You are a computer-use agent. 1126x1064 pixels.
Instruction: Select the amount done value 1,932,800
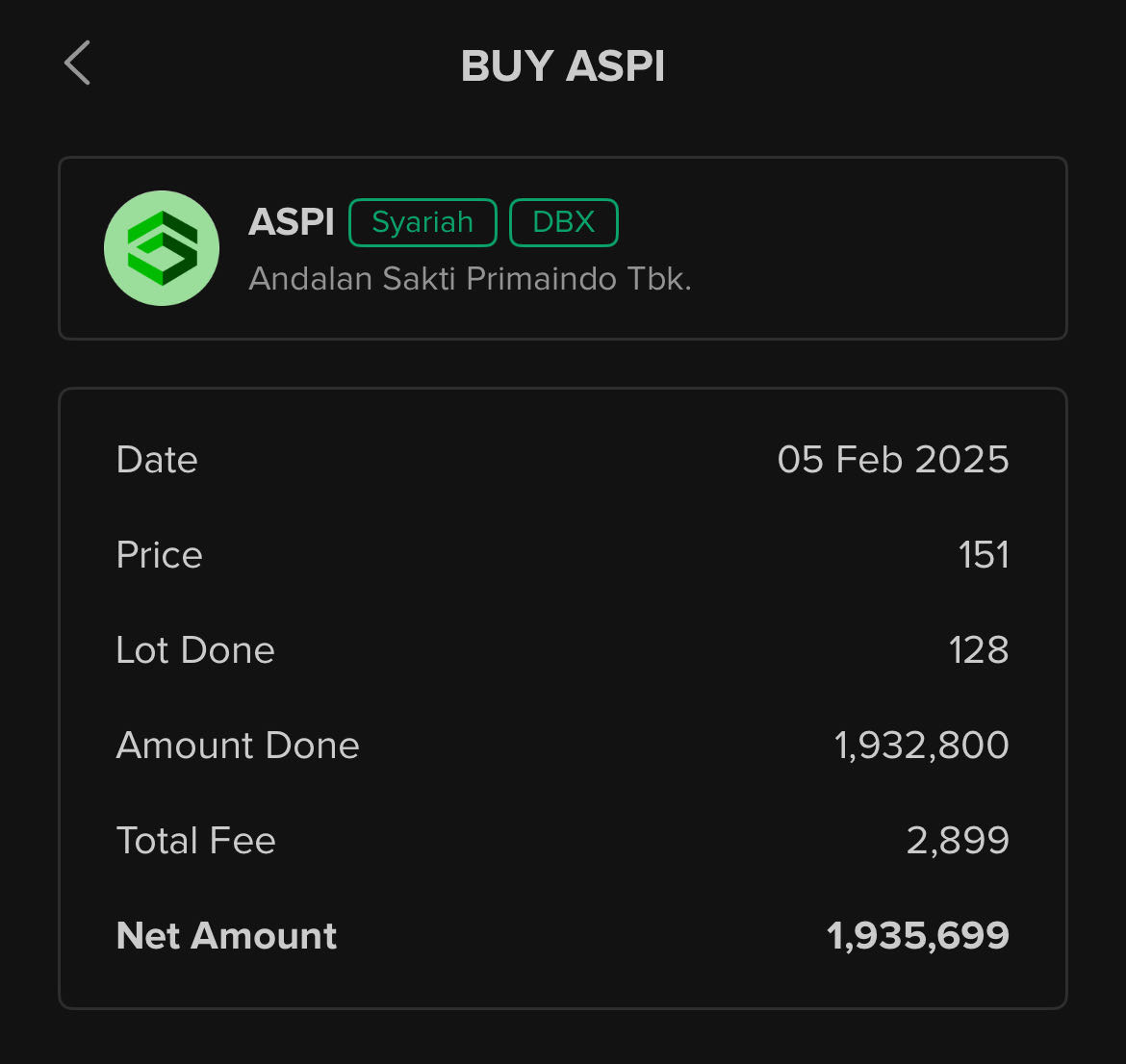click(921, 746)
